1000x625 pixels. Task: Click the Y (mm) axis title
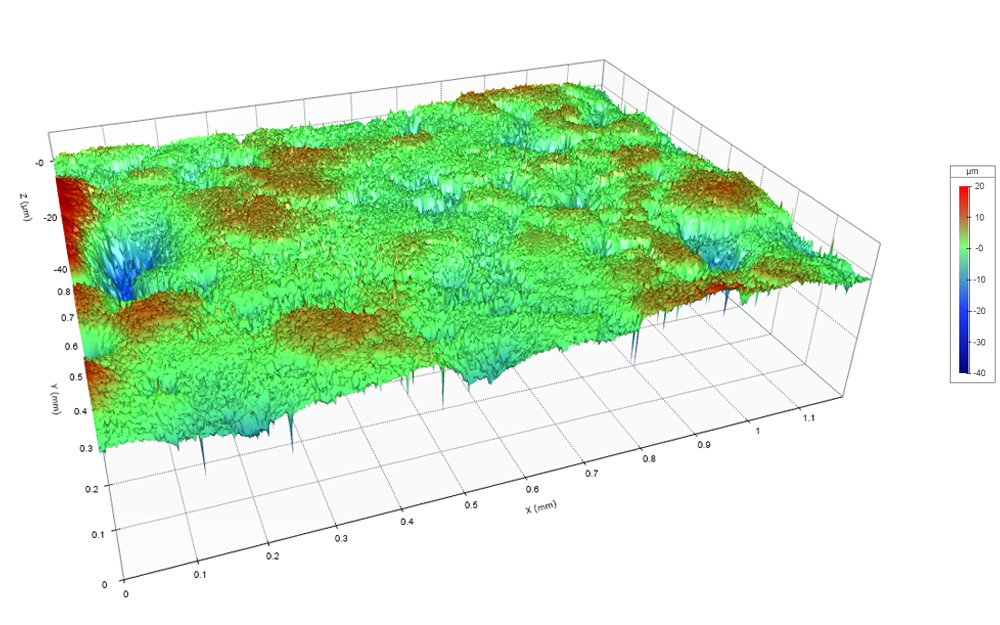tap(55, 400)
